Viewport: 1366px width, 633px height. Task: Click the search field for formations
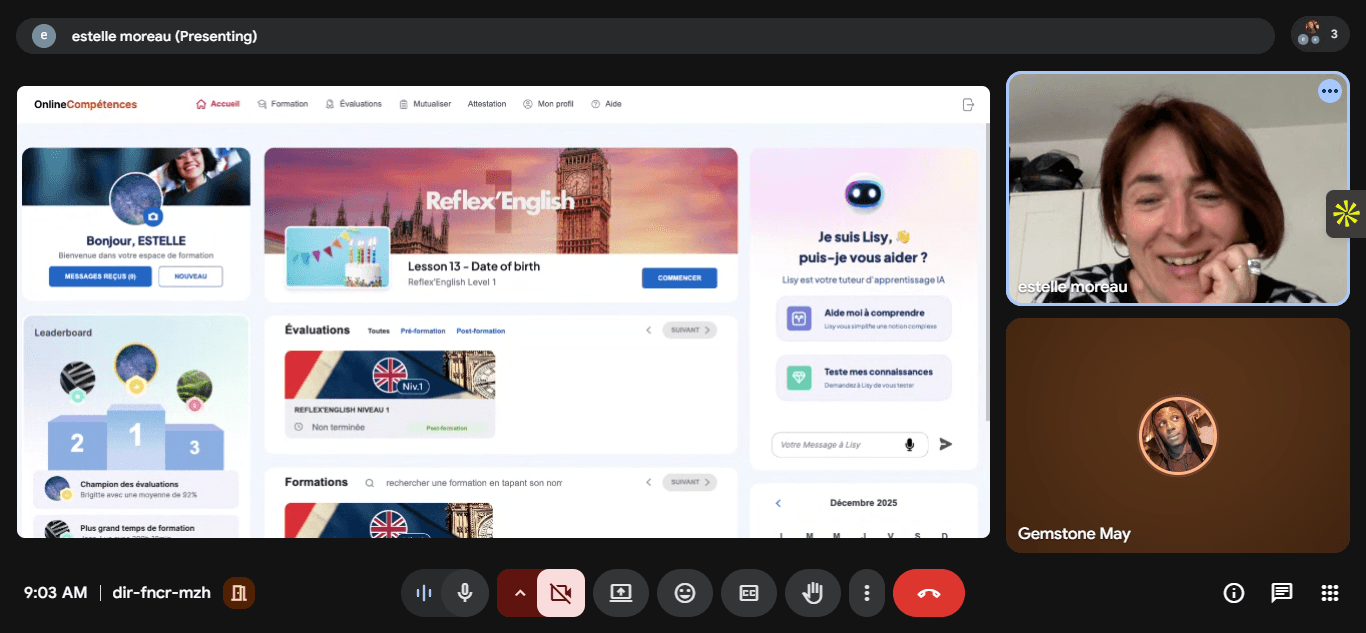pyautogui.click(x=474, y=483)
